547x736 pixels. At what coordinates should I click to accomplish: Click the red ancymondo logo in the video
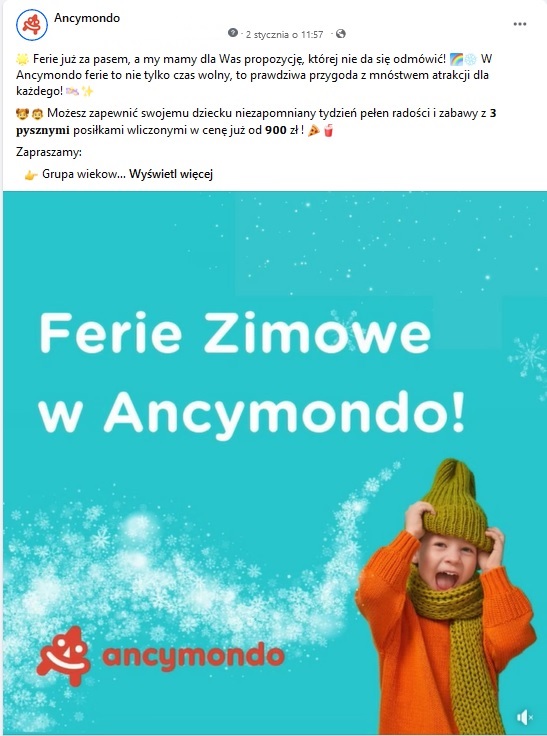160,656
